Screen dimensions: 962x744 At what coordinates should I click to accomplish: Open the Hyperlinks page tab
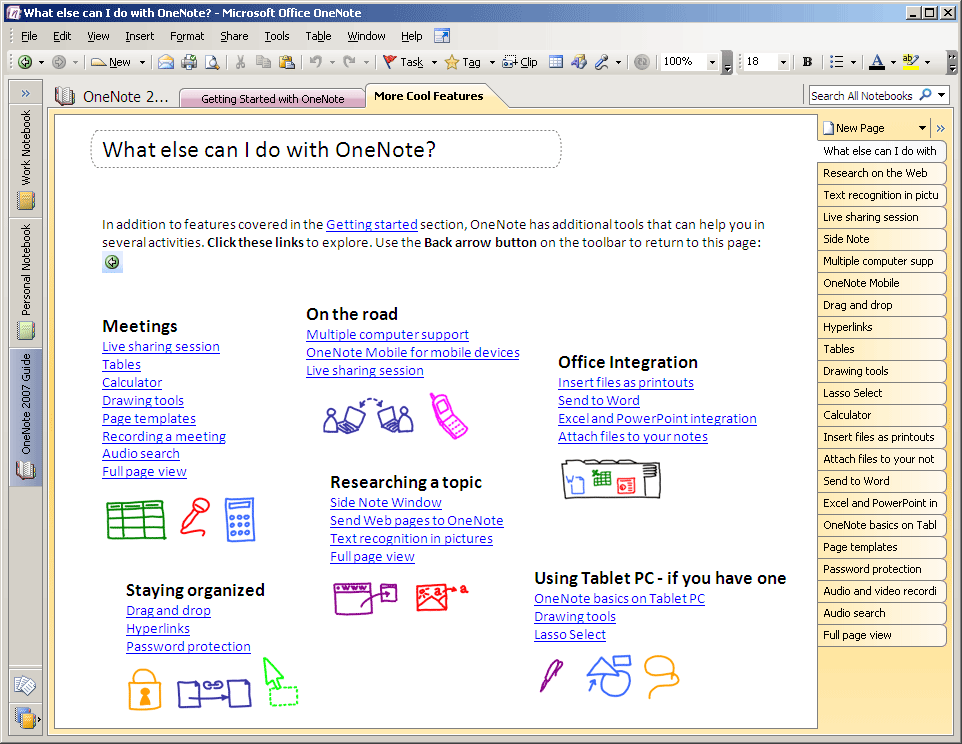coord(881,327)
